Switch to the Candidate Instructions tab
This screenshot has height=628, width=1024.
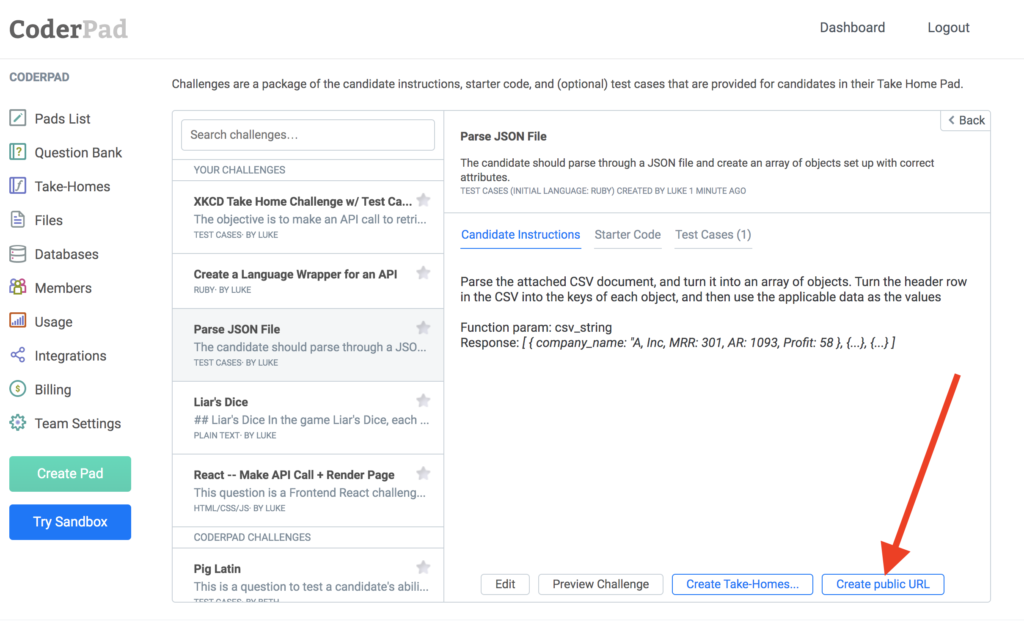520,235
